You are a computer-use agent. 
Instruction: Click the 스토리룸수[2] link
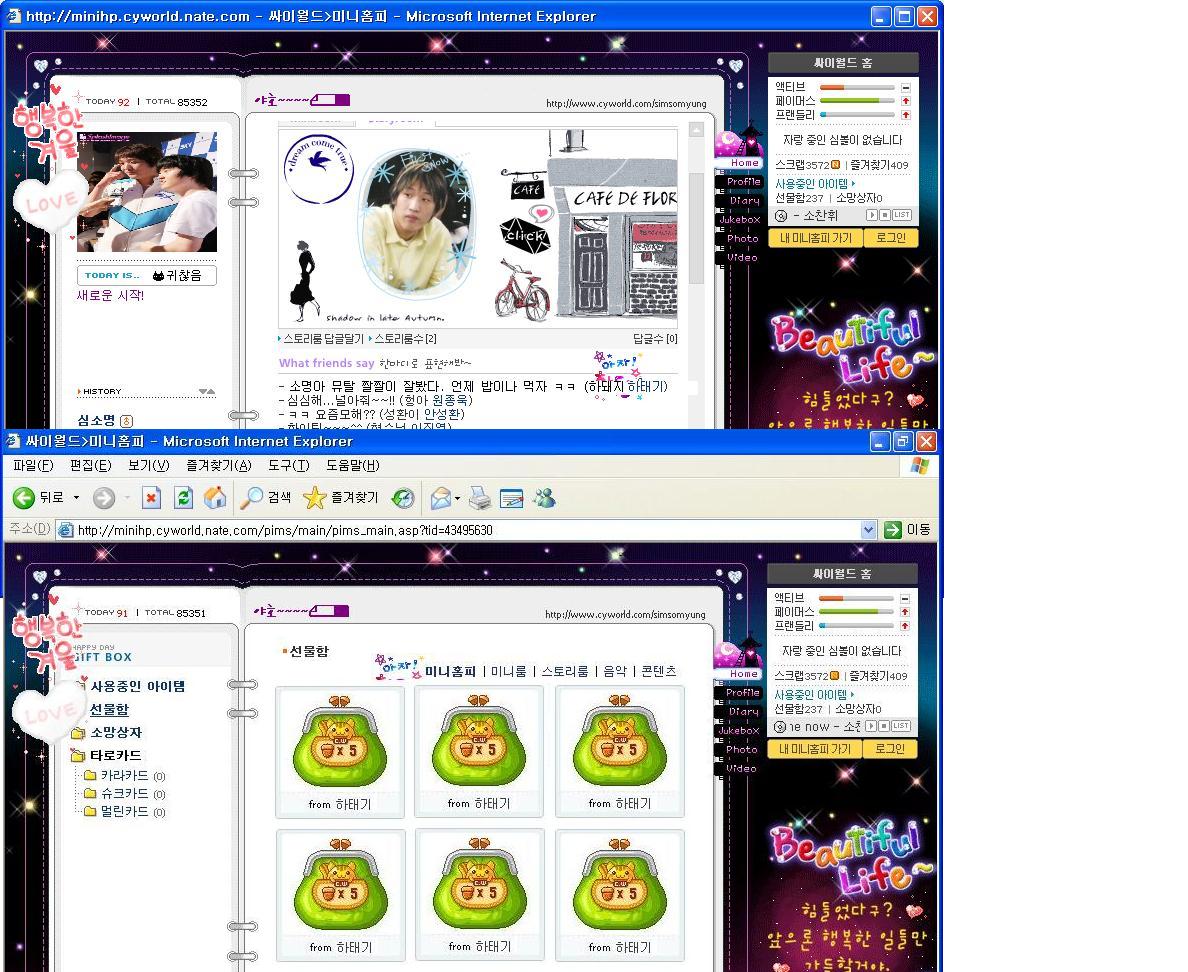click(x=405, y=339)
